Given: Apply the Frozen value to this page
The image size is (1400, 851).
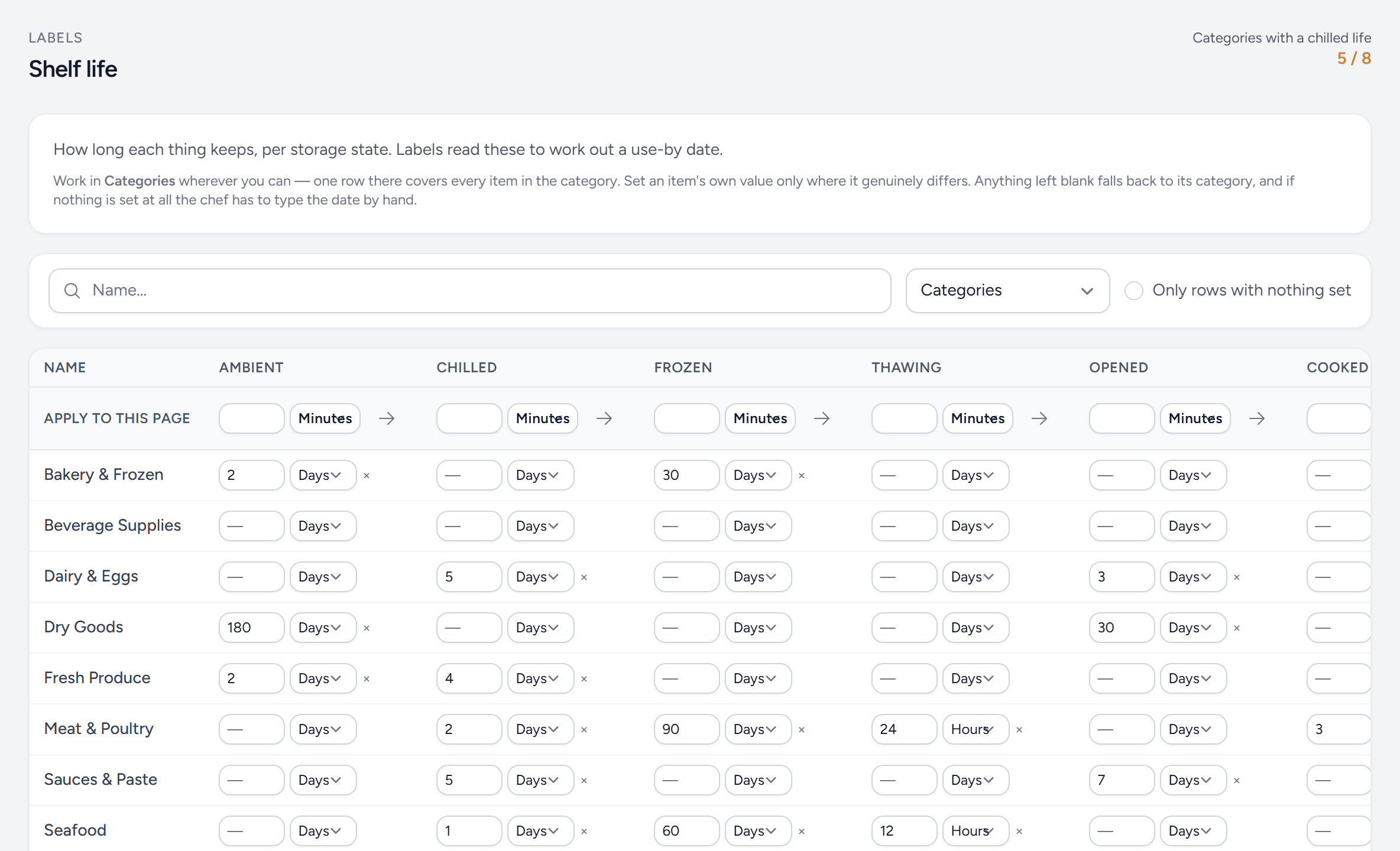Looking at the screenshot, I should click(x=822, y=418).
